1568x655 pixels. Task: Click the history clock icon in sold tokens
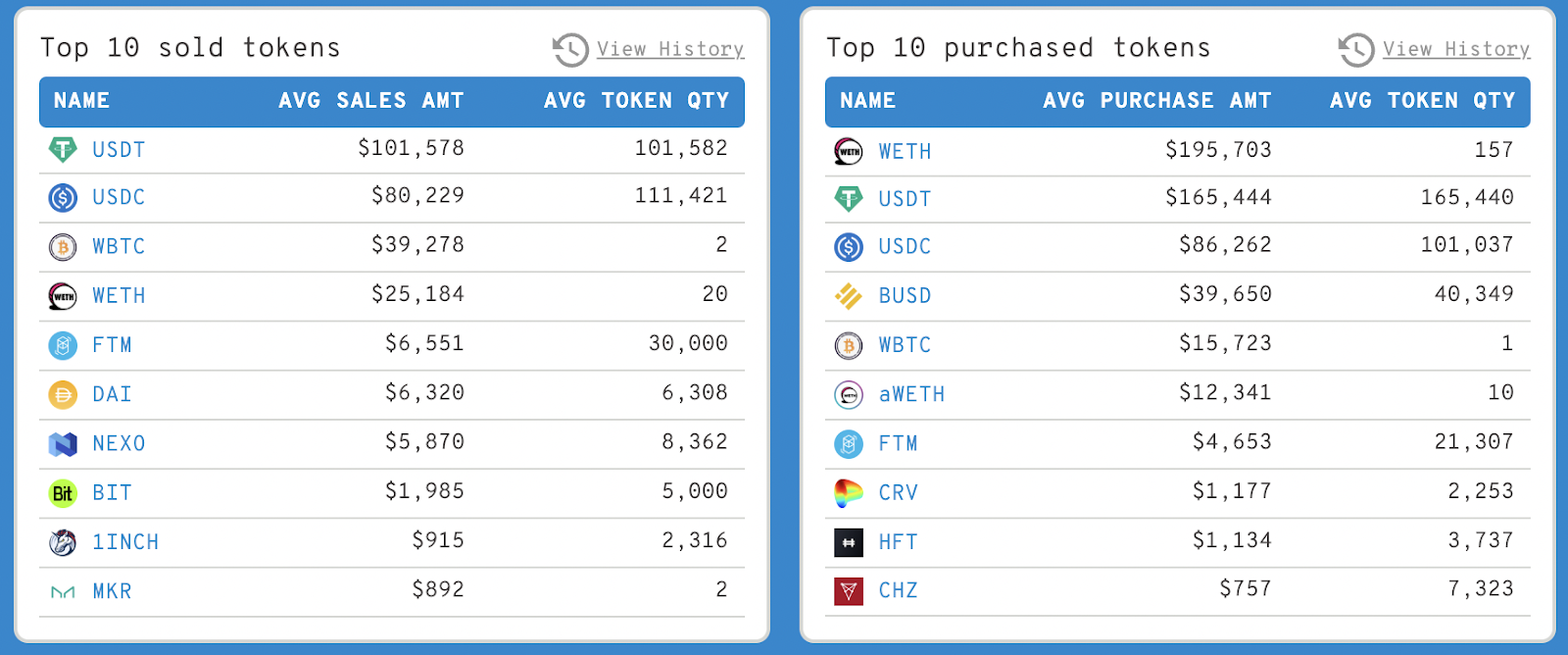pos(570,49)
